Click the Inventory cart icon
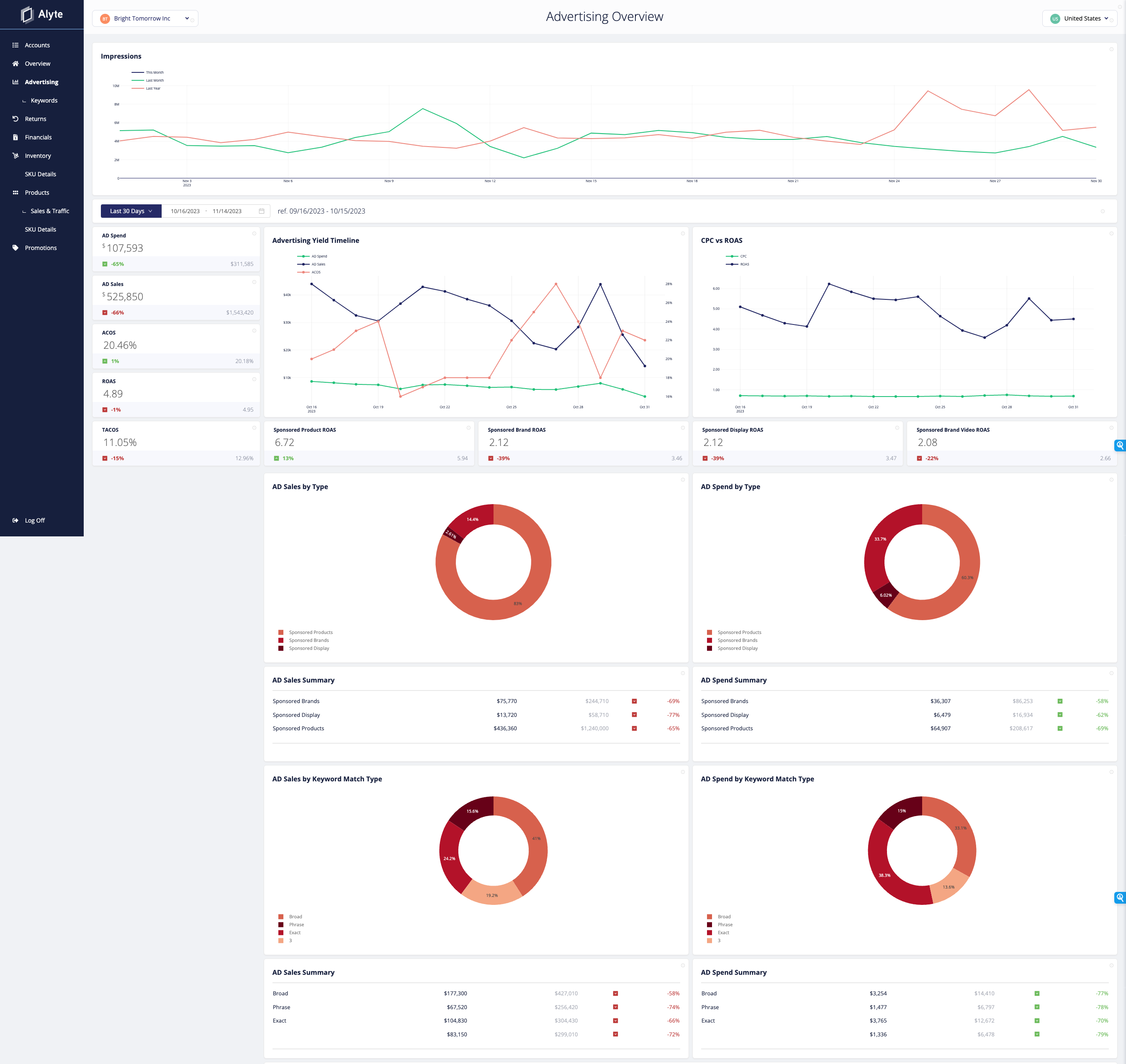Image resolution: width=1126 pixels, height=1064 pixels. 15,155
